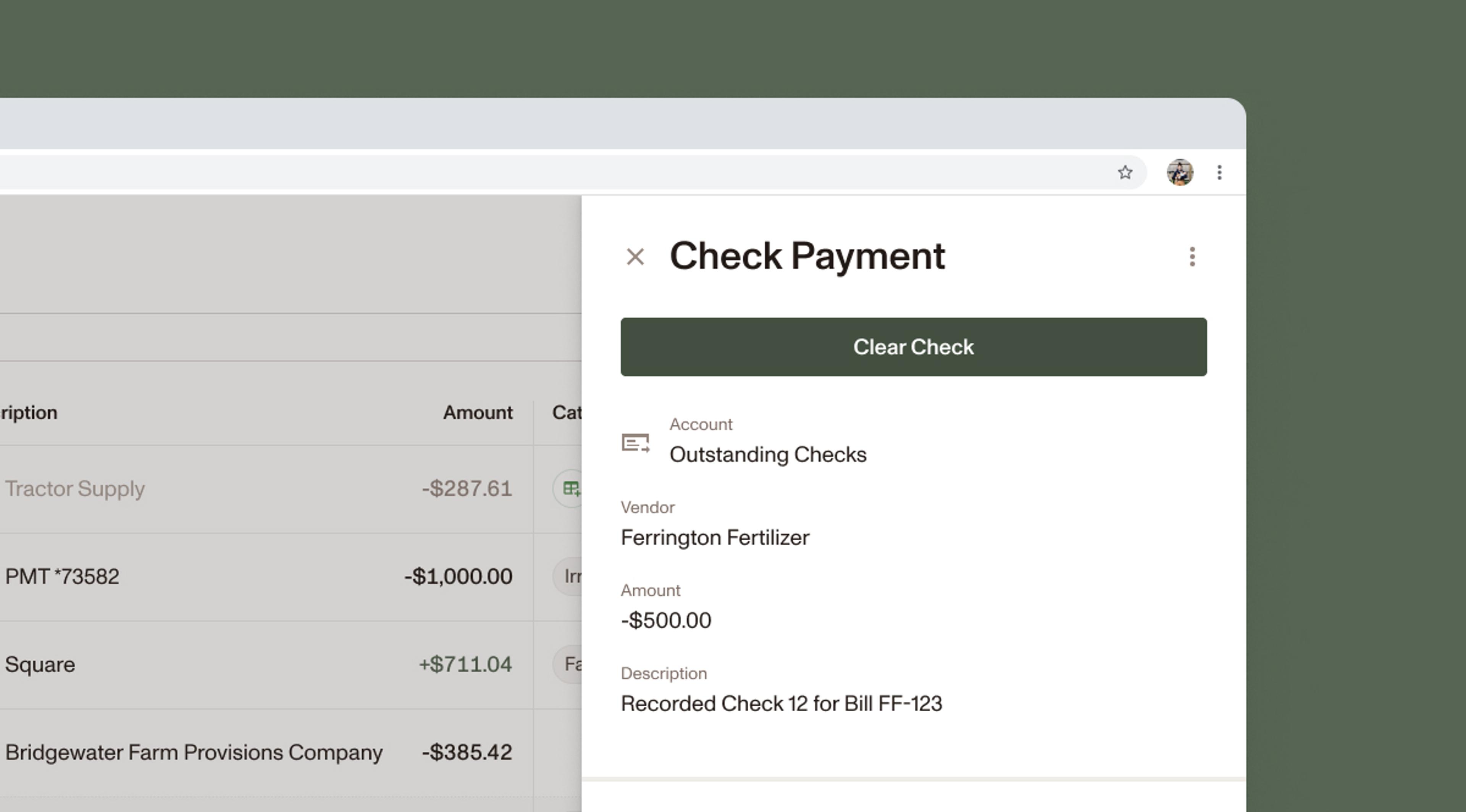Viewport: 1466px width, 812px height.
Task: Click the Ferrington Fertilizer vendor name
Action: tap(715, 537)
